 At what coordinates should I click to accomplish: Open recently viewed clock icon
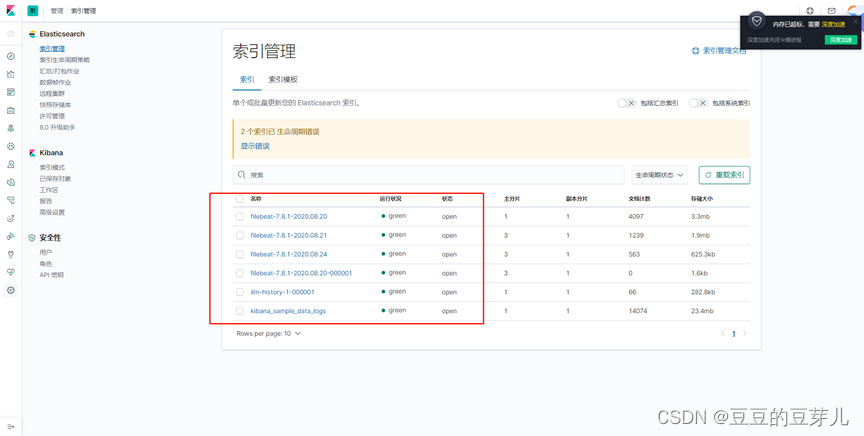coord(10,34)
